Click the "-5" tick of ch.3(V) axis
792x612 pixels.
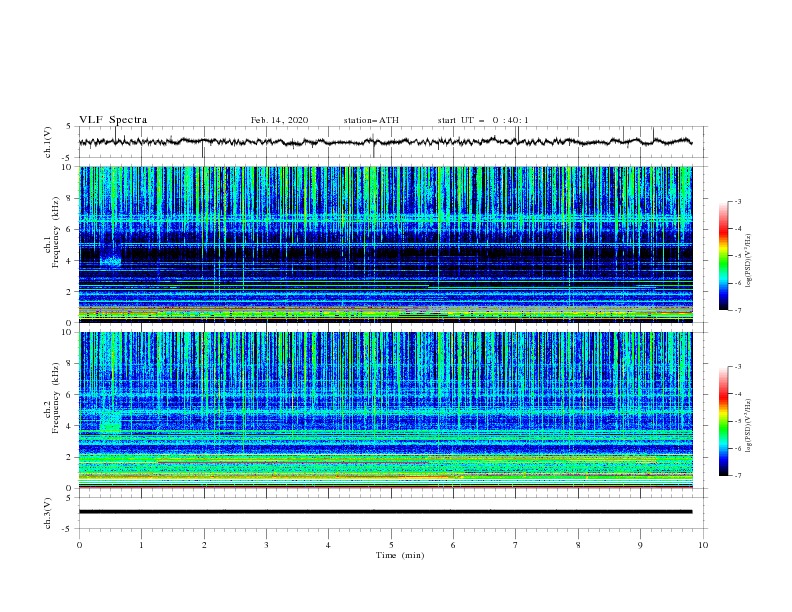68,529
